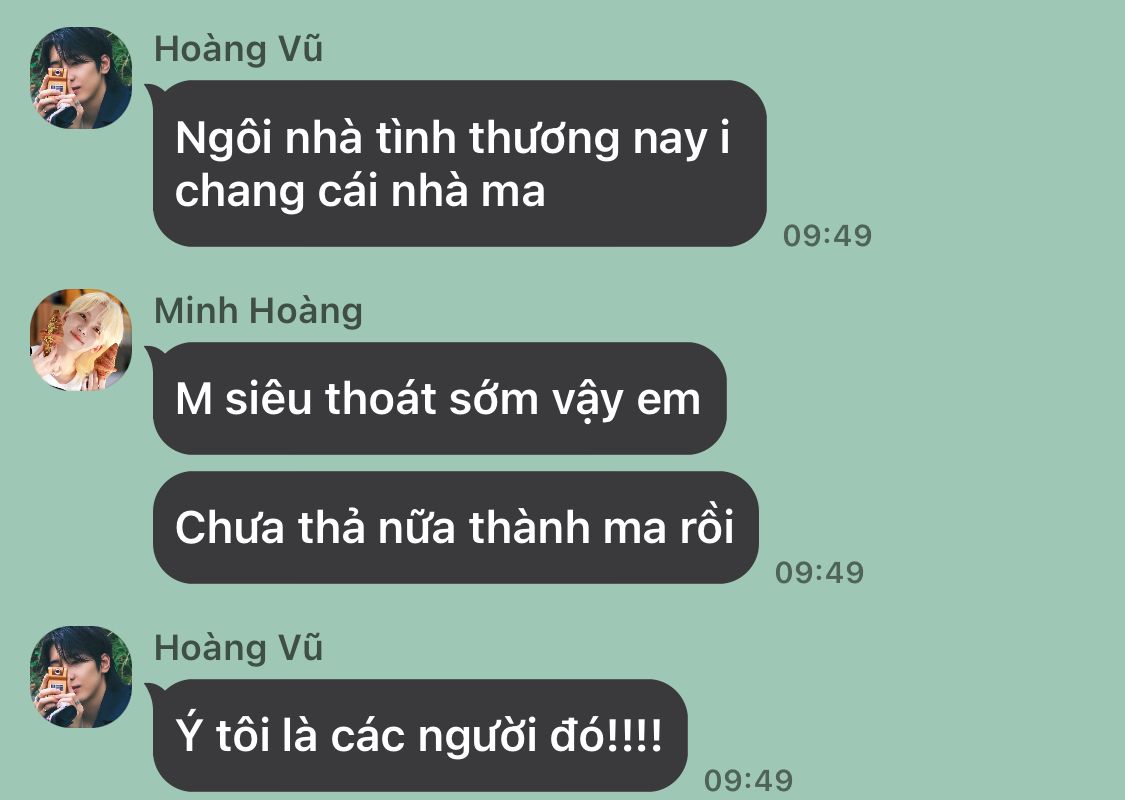Select the 'M siêu thoát sớm vậy em' message
Viewport: 1125px width, 800px height.
(440, 398)
